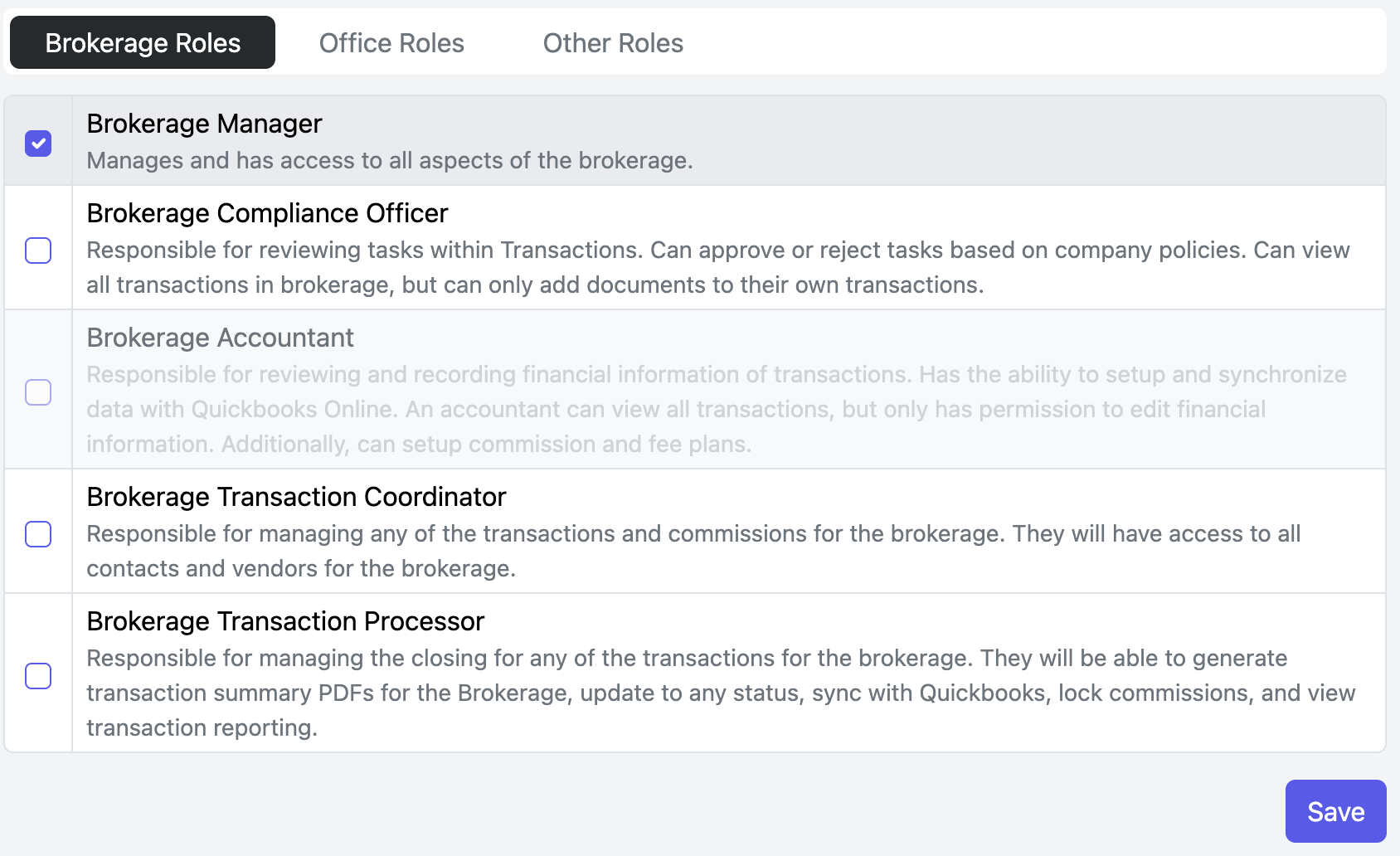The width and height of the screenshot is (1400, 856).
Task: Click the Brokerage Transaction Coordinator title
Action: [296, 497]
